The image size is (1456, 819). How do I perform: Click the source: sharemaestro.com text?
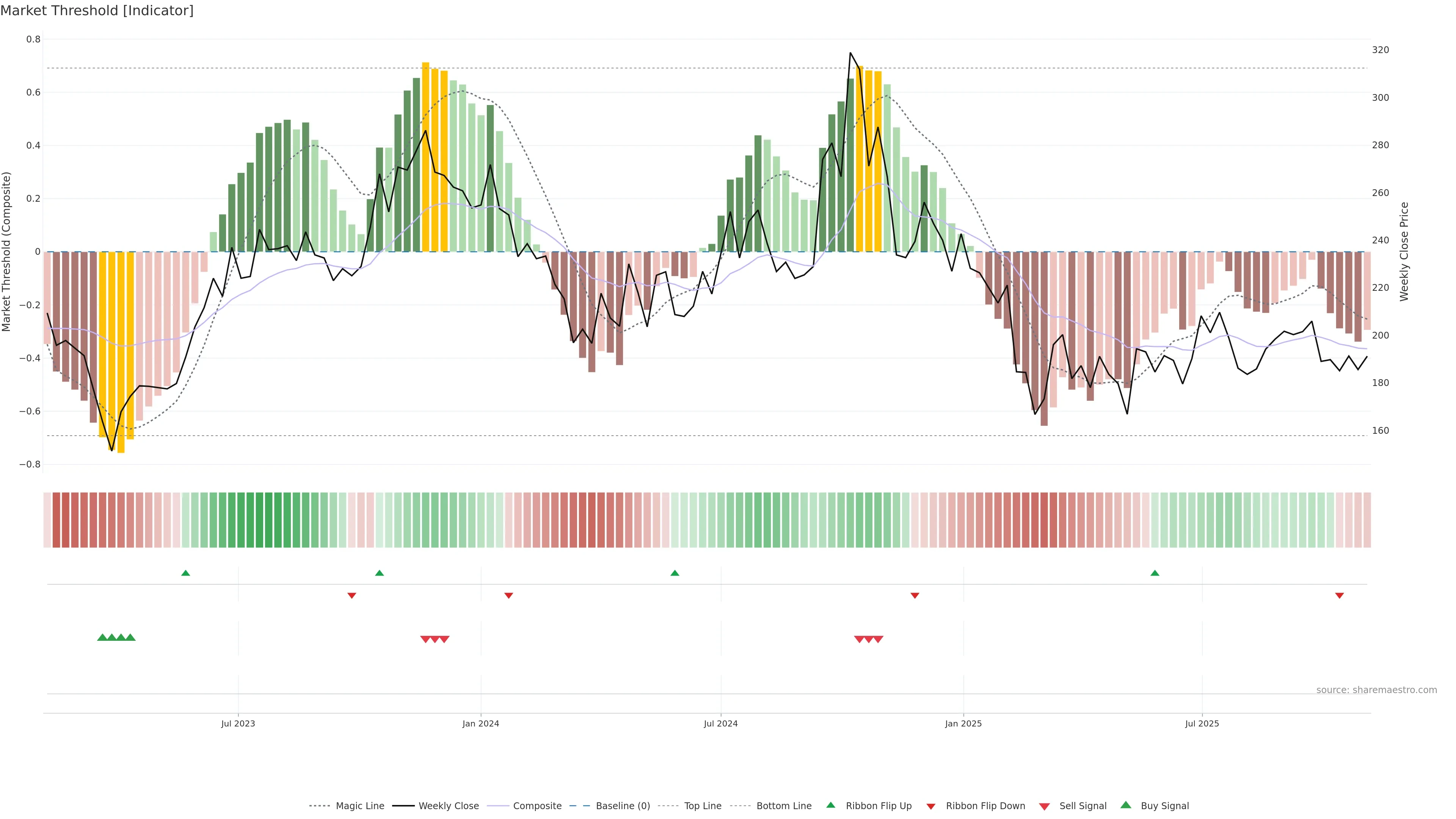(1376, 690)
